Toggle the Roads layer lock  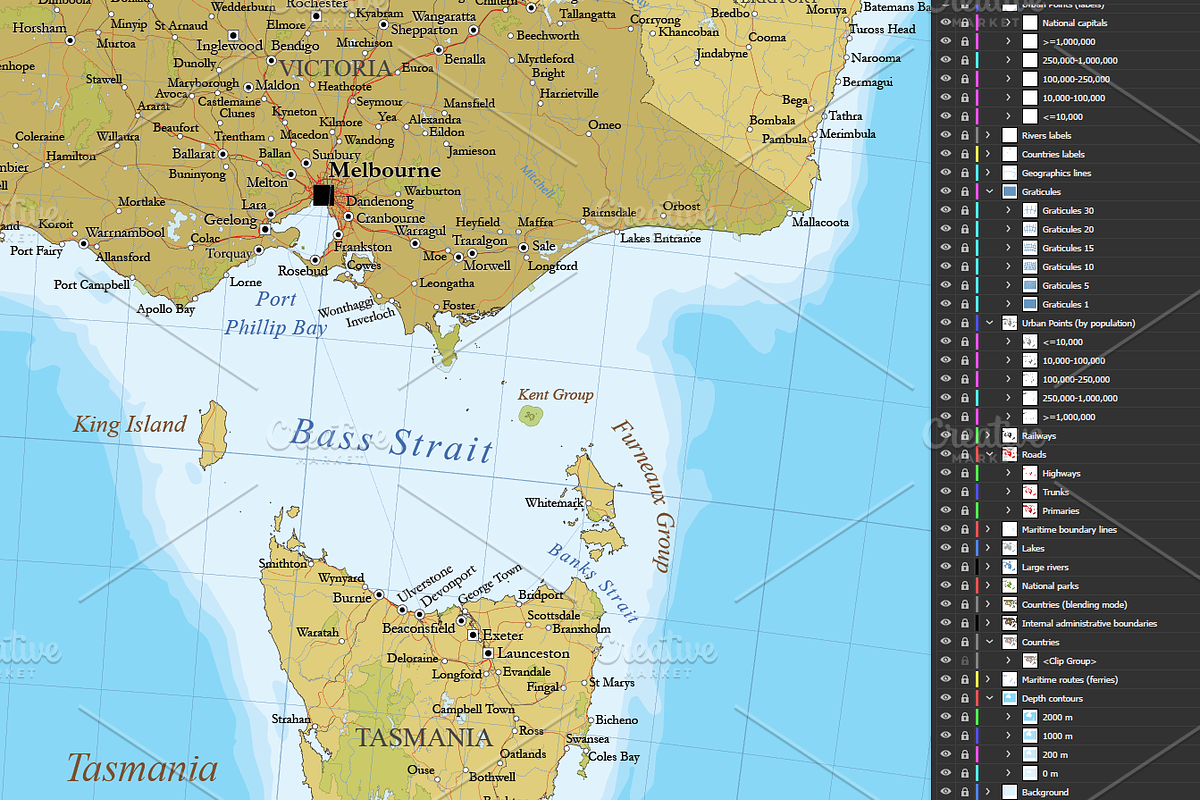pos(964,455)
